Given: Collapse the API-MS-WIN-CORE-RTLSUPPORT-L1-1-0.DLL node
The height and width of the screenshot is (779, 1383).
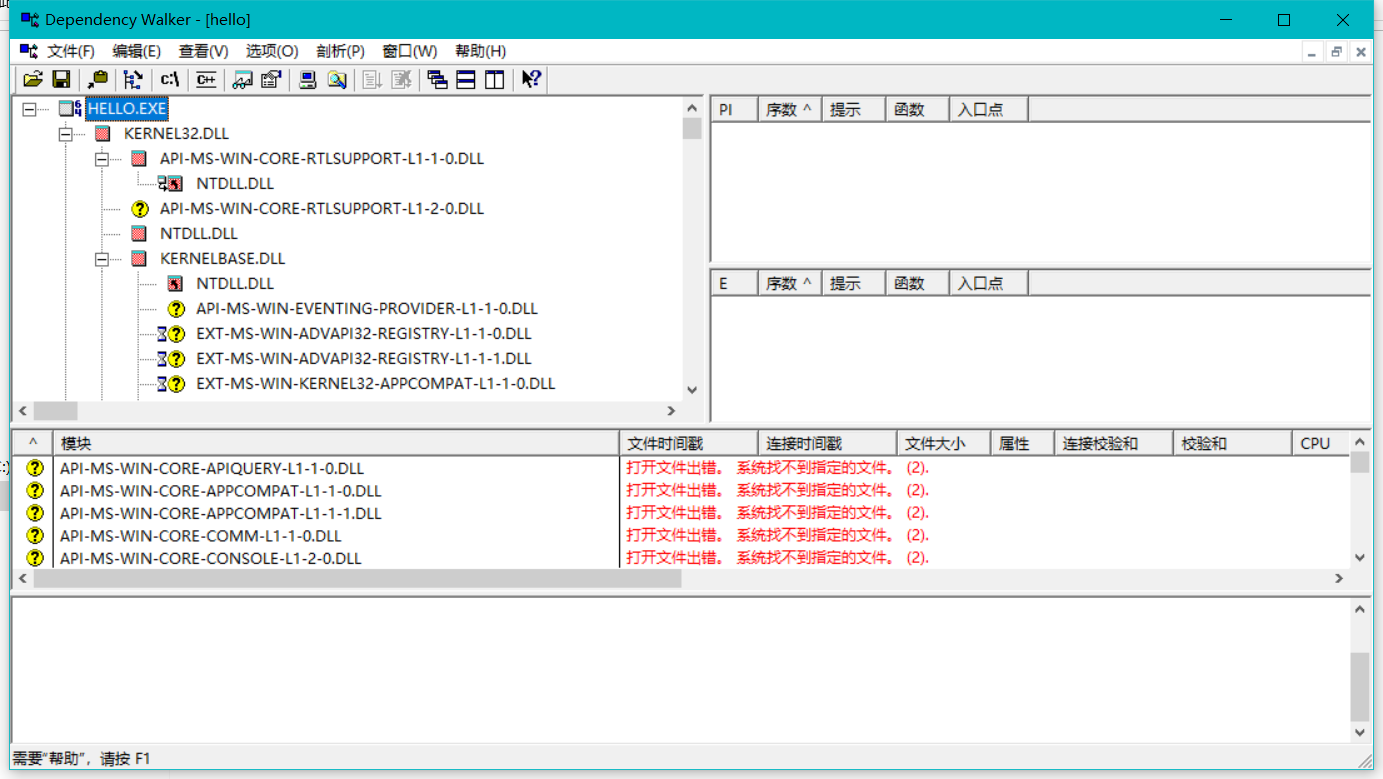Looking at the screenshot, I should click(101, 158).
